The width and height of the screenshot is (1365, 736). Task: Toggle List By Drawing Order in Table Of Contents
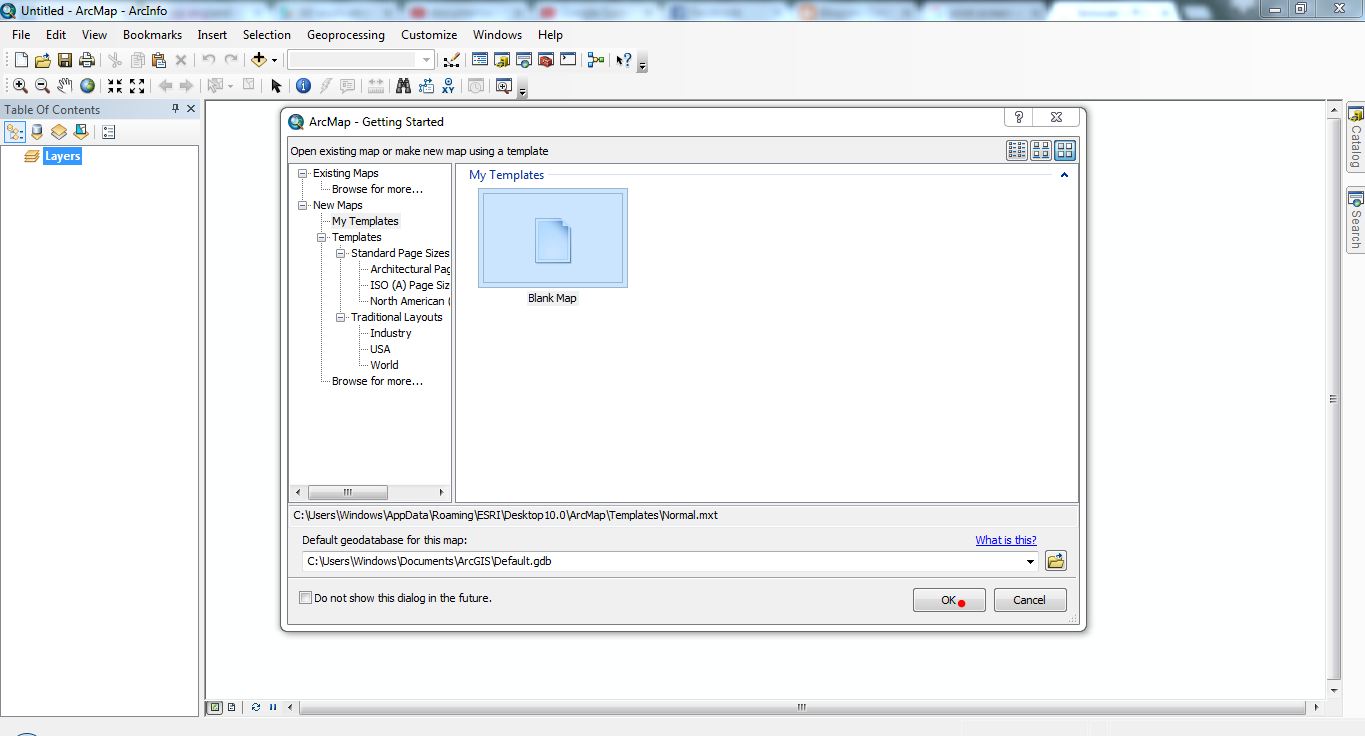(15, 132)
